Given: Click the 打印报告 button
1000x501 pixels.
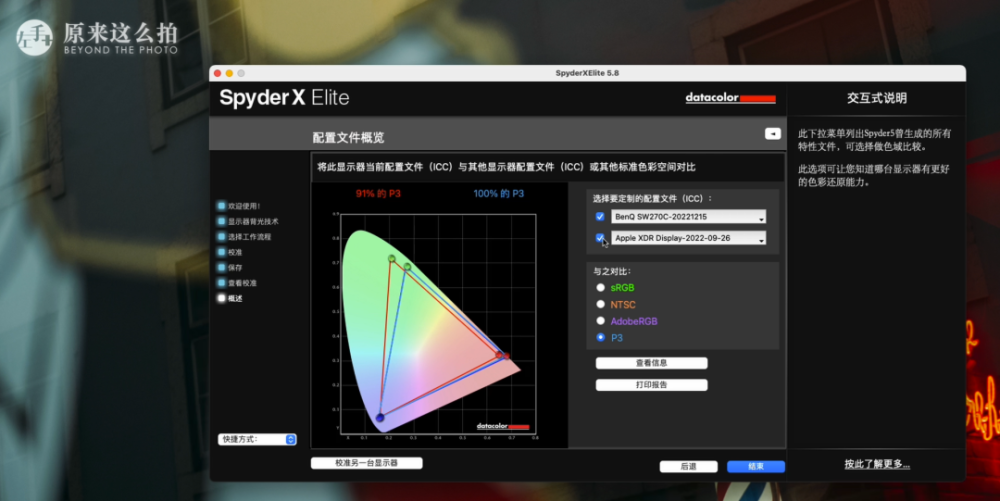Looking at the screenshot, I should point(651,385).
